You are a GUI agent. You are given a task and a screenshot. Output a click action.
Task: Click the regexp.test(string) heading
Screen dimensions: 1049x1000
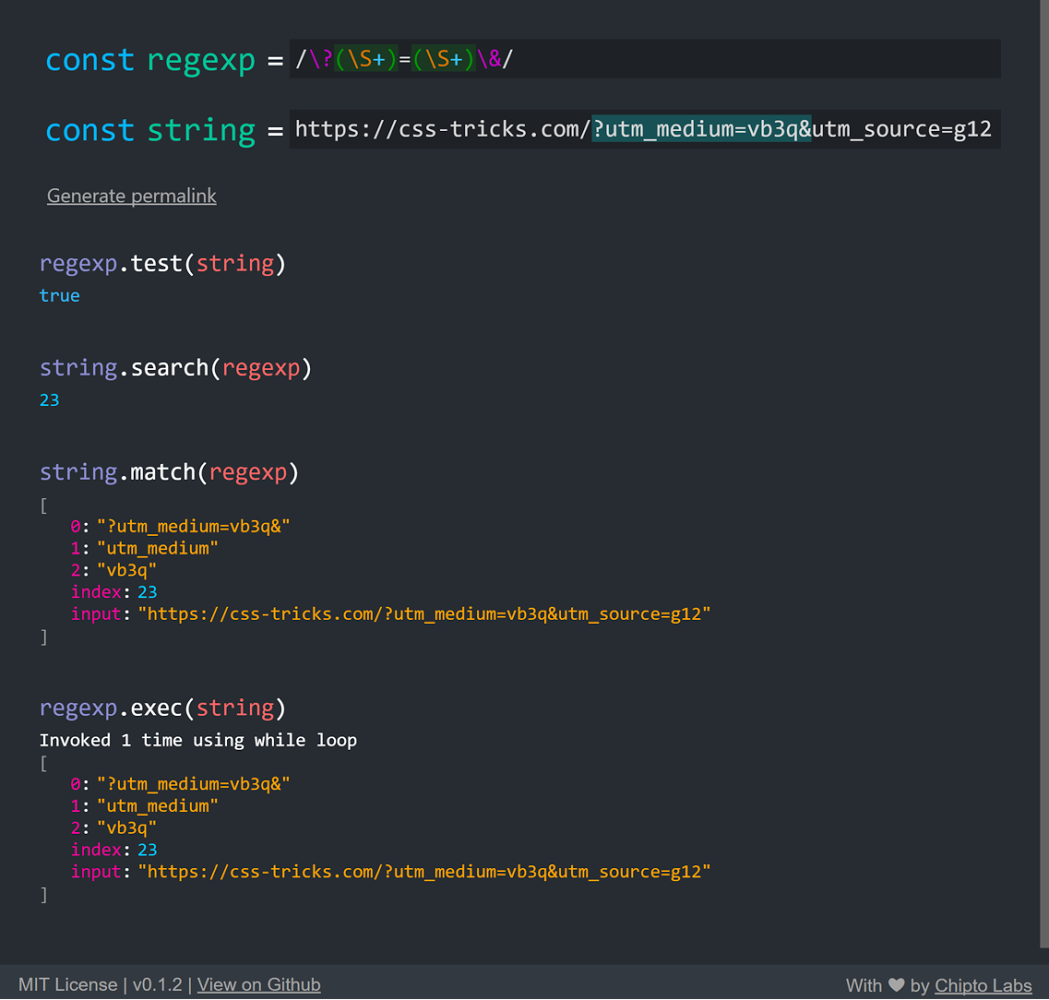pyautogui.click(x=163, y=264)
